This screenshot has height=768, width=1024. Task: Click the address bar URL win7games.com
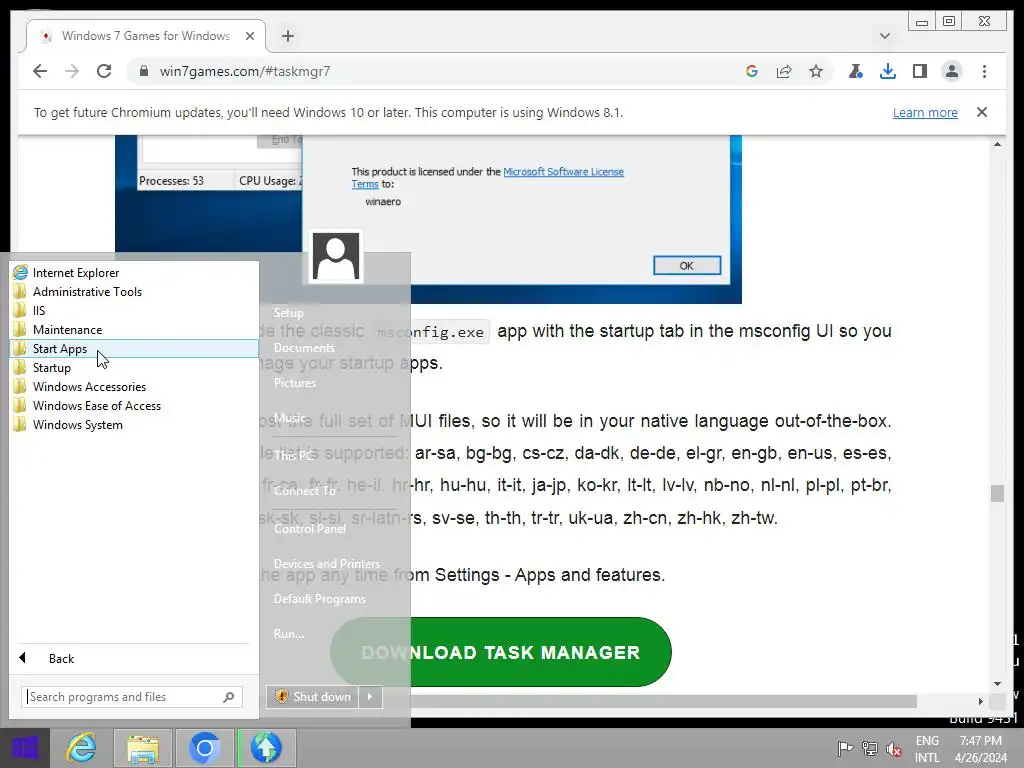click(245, 71)
